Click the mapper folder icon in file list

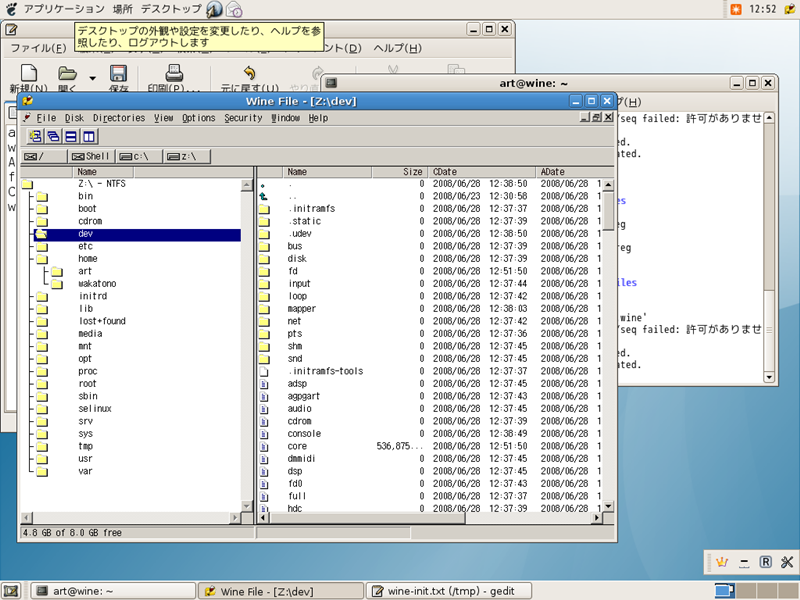coord(264,309)
